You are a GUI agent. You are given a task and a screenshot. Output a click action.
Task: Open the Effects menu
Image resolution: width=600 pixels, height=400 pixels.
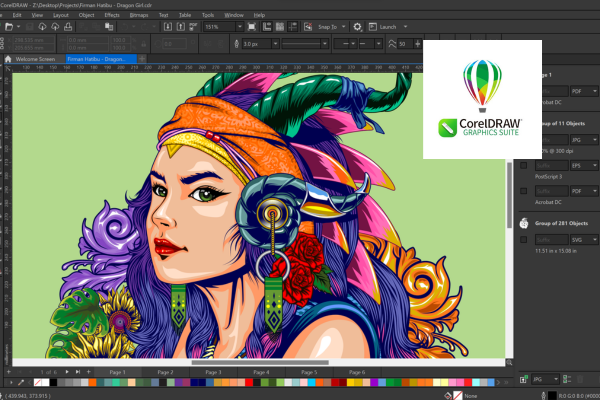click(x=112, y=15)
